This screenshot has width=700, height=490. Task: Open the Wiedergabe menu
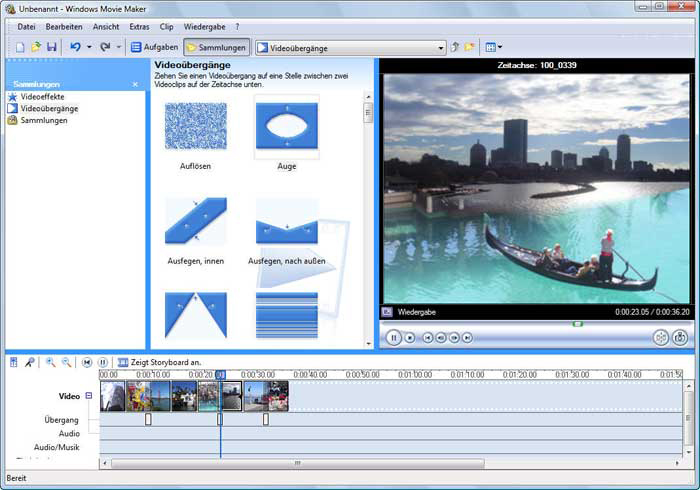pyautogui.click(x=204, y=26)
